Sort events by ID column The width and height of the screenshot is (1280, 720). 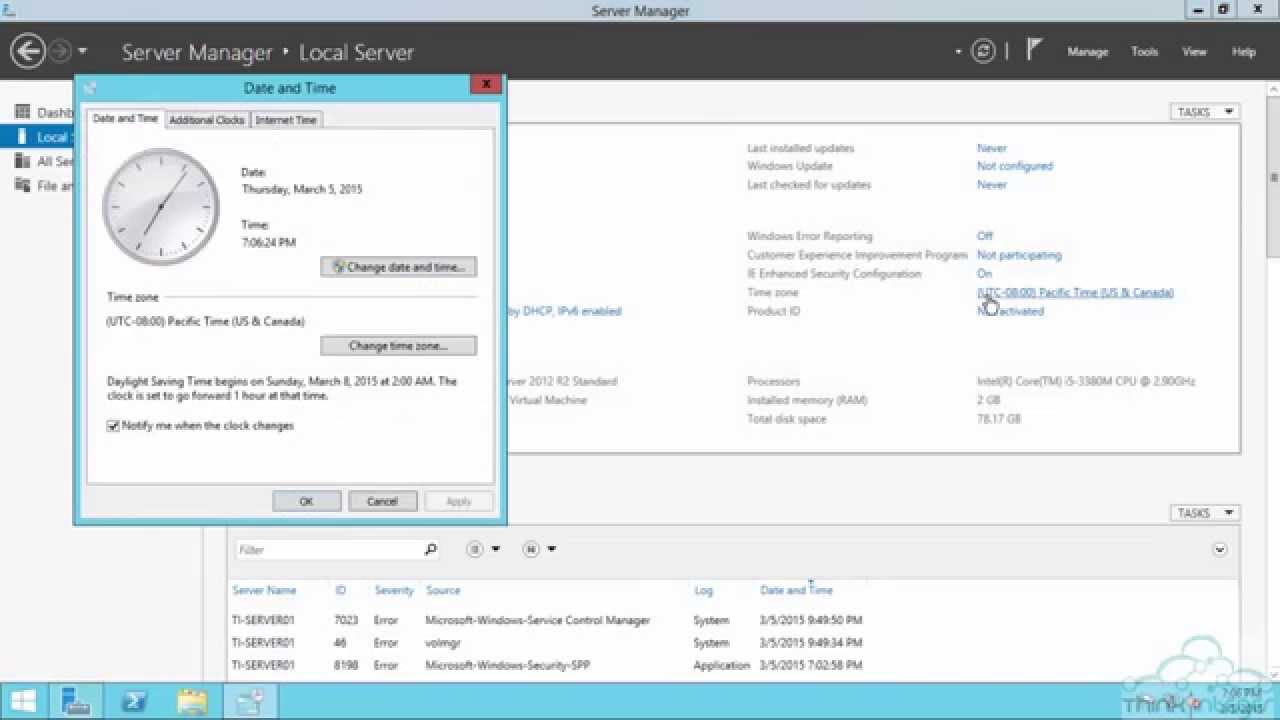340,591
